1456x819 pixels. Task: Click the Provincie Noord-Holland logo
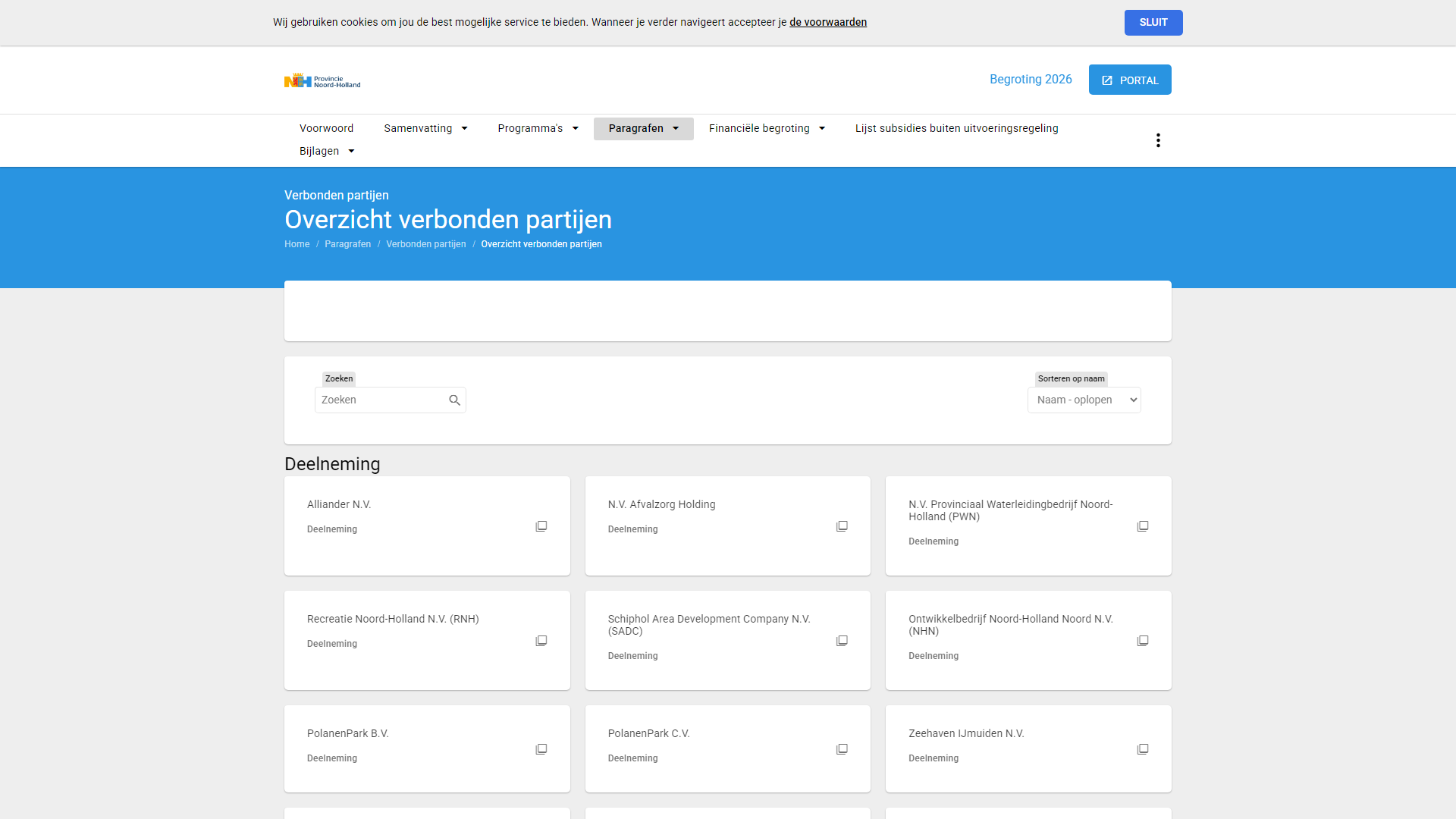pos(322,80)
